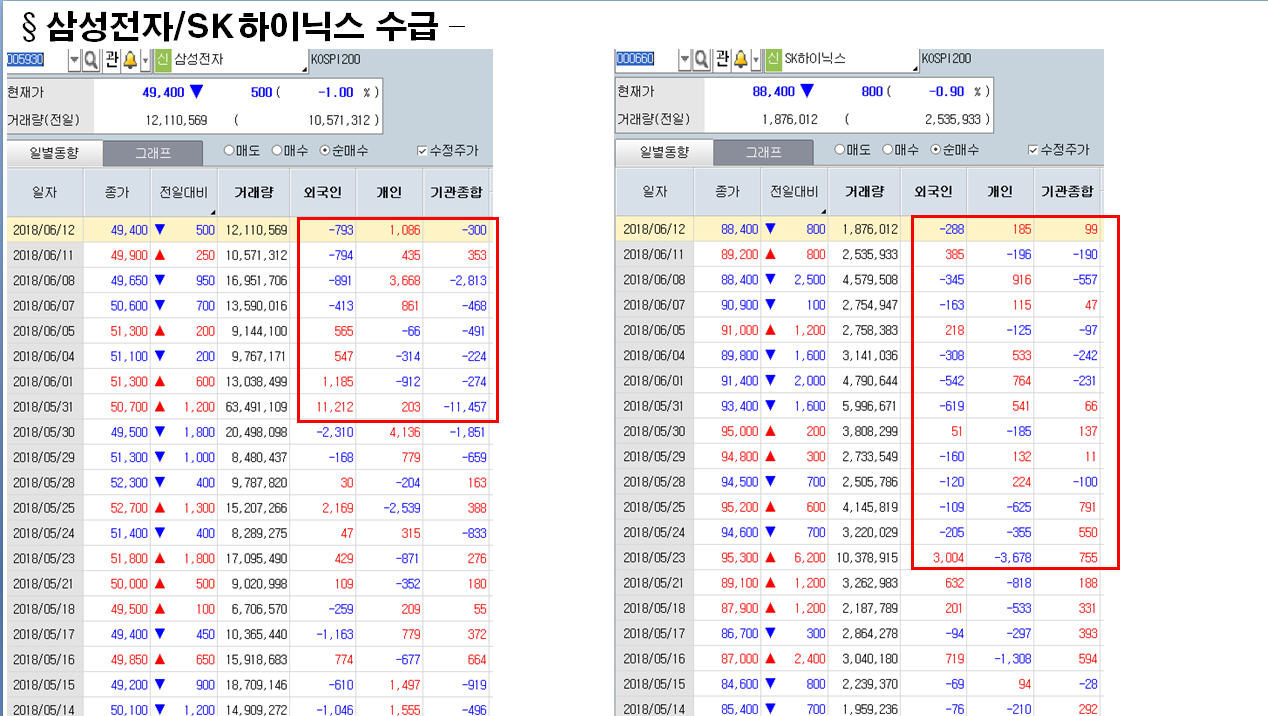Click the 관 watchlist icon for 삼성전자
1268x716 pixels.
tap(110, 60)
